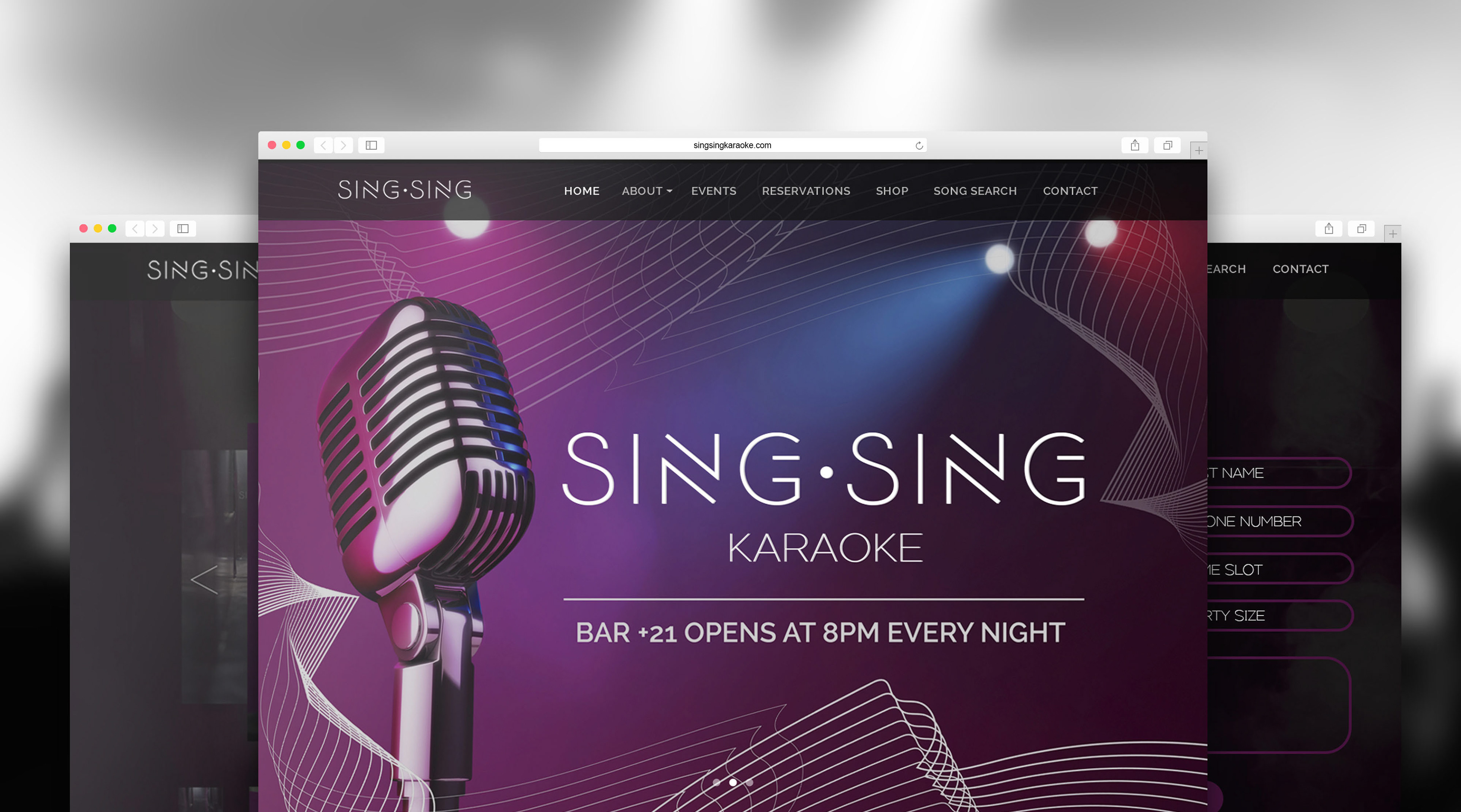Select the first carousel dot indicator
1461x812 pixels.
tap(716, 782)
